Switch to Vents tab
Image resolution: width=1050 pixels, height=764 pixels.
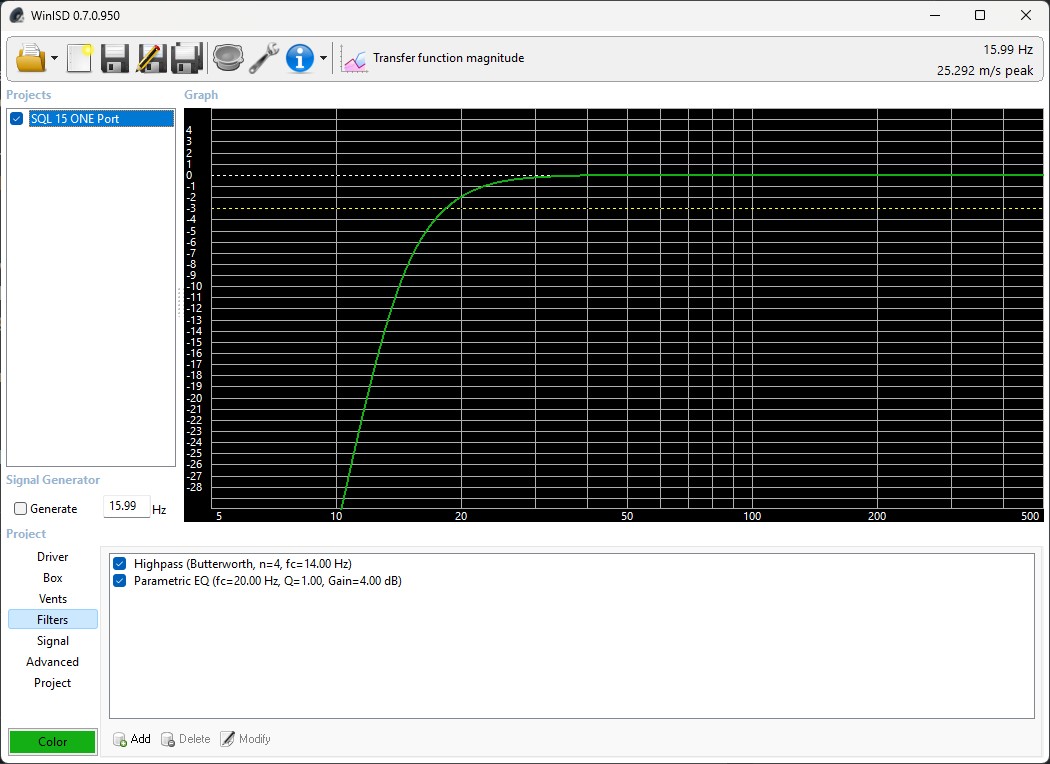(x=53, y=599)
